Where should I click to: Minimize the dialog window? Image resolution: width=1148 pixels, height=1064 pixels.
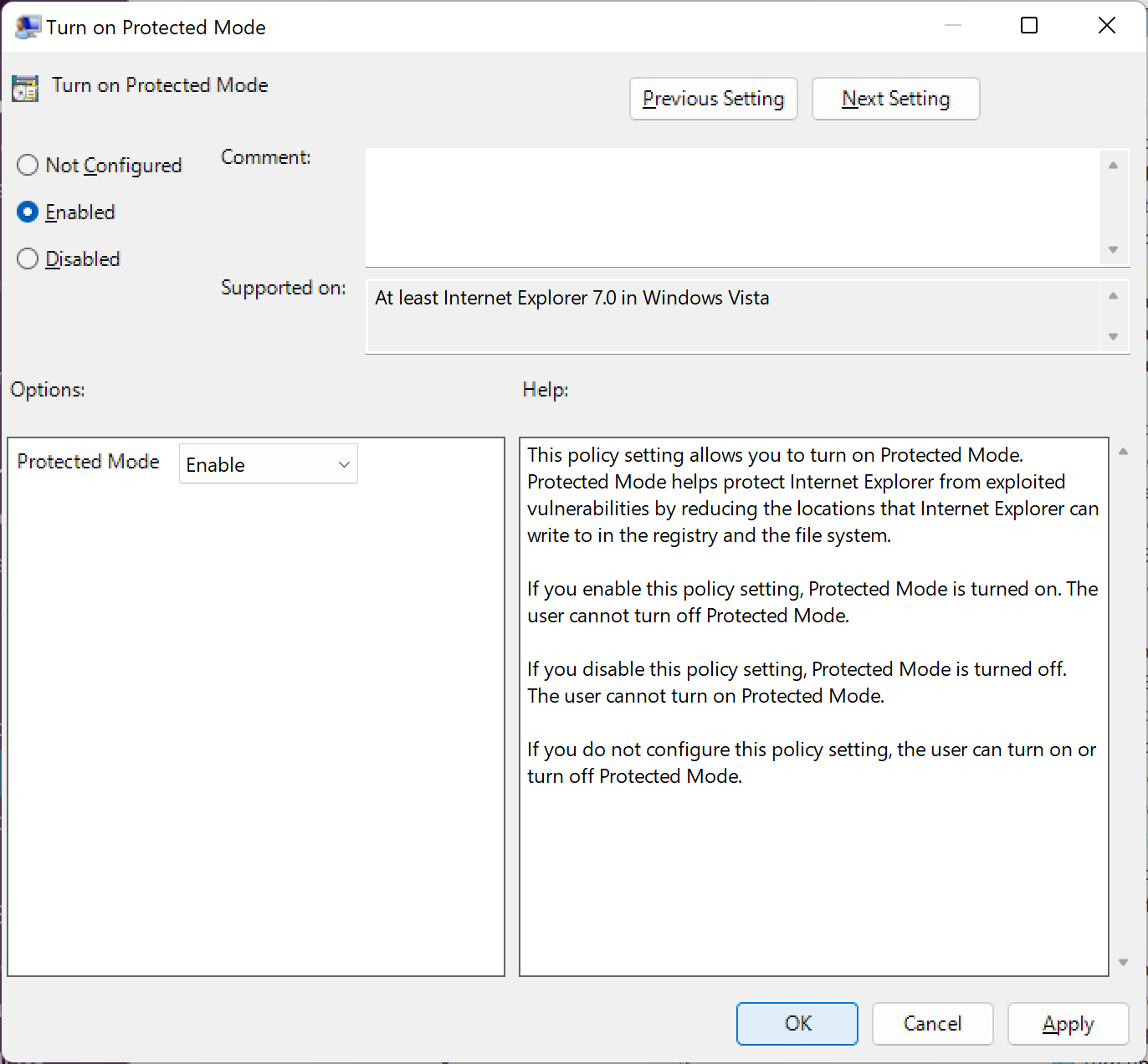pos(953,26)
